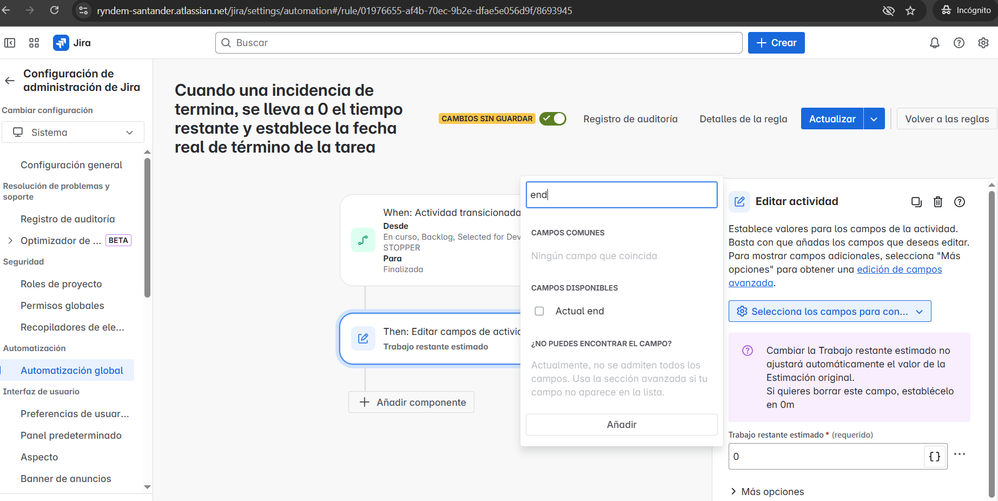Open Registro de auditoría in the sidebar
This screenshot has height=501, width=998.
pyautogui.click(x=67, y=219)
